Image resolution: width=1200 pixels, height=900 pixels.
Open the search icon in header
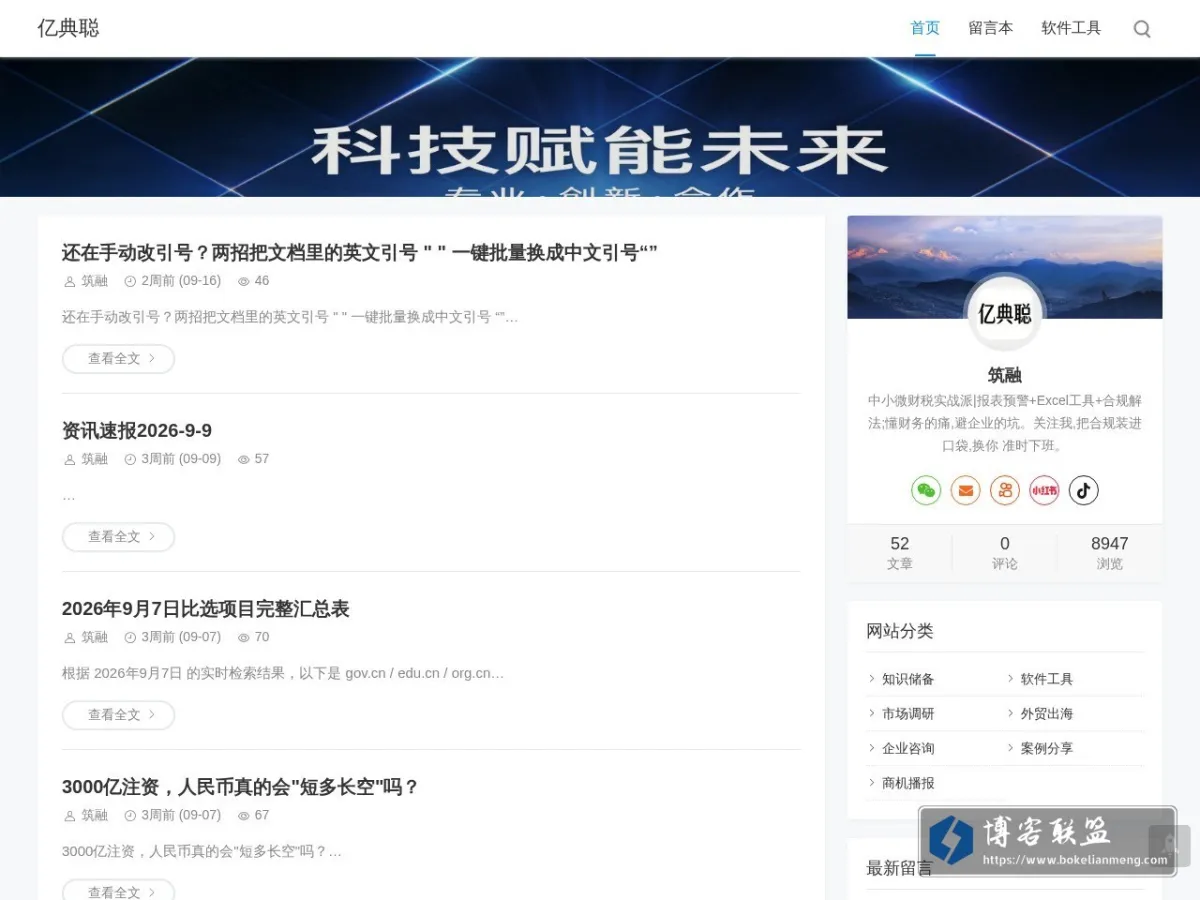[1142, 29]
